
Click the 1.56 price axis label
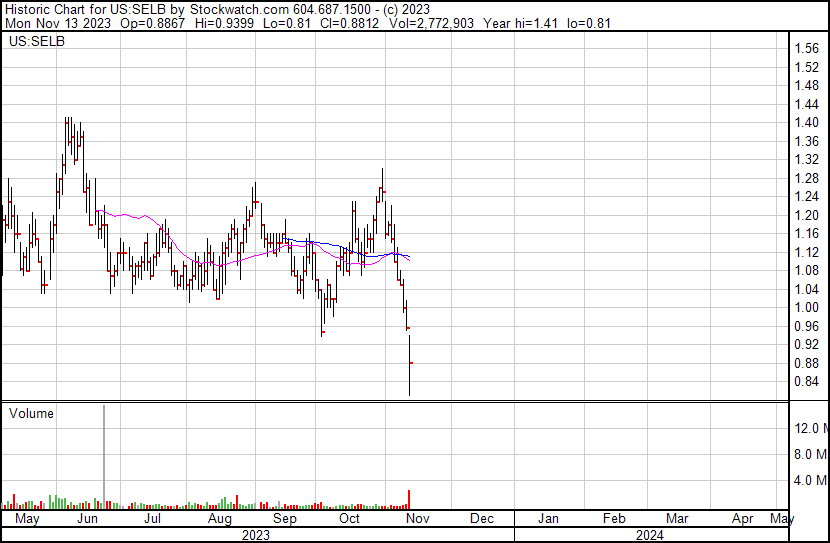(x=807, y=48)
